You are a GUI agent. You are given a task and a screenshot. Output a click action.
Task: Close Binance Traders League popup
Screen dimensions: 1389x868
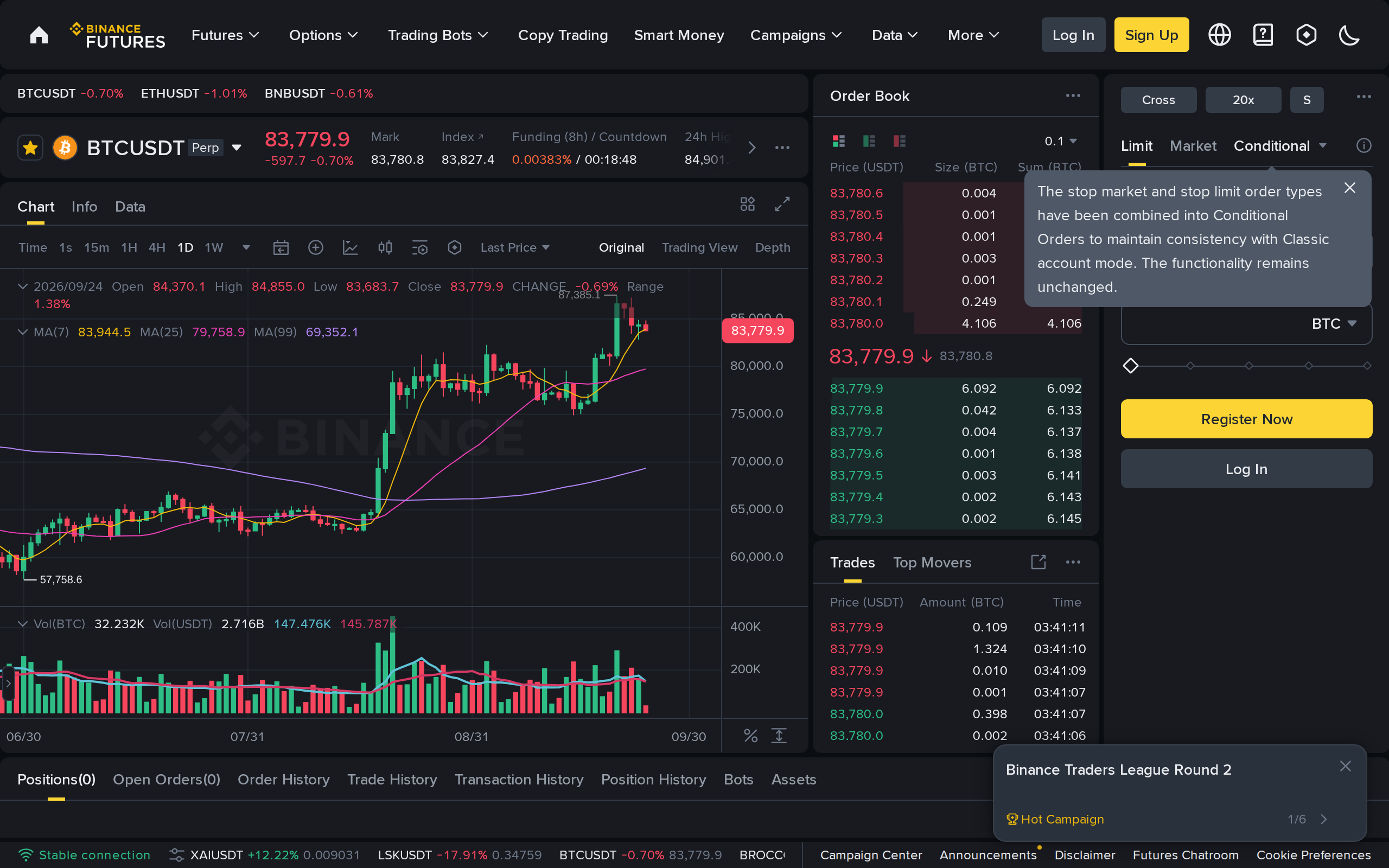point(1346,766)
